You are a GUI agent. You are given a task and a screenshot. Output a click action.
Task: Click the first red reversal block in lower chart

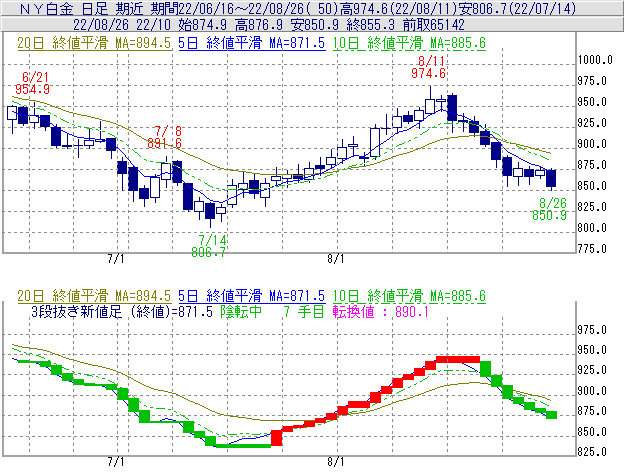pyautogui.click(x=277, y=438)
